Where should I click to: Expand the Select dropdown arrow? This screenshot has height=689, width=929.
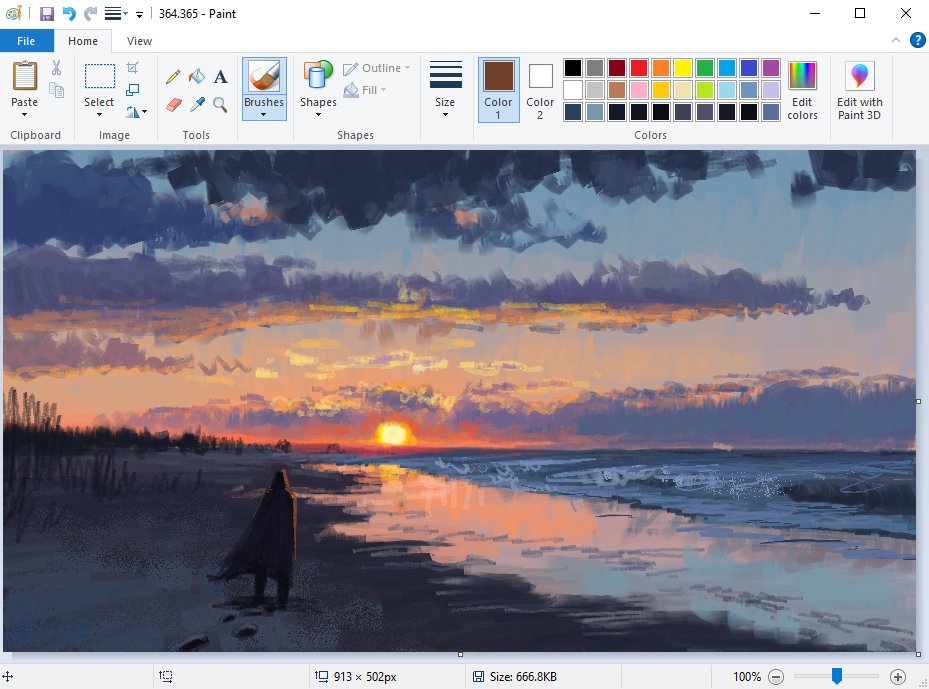100,114
